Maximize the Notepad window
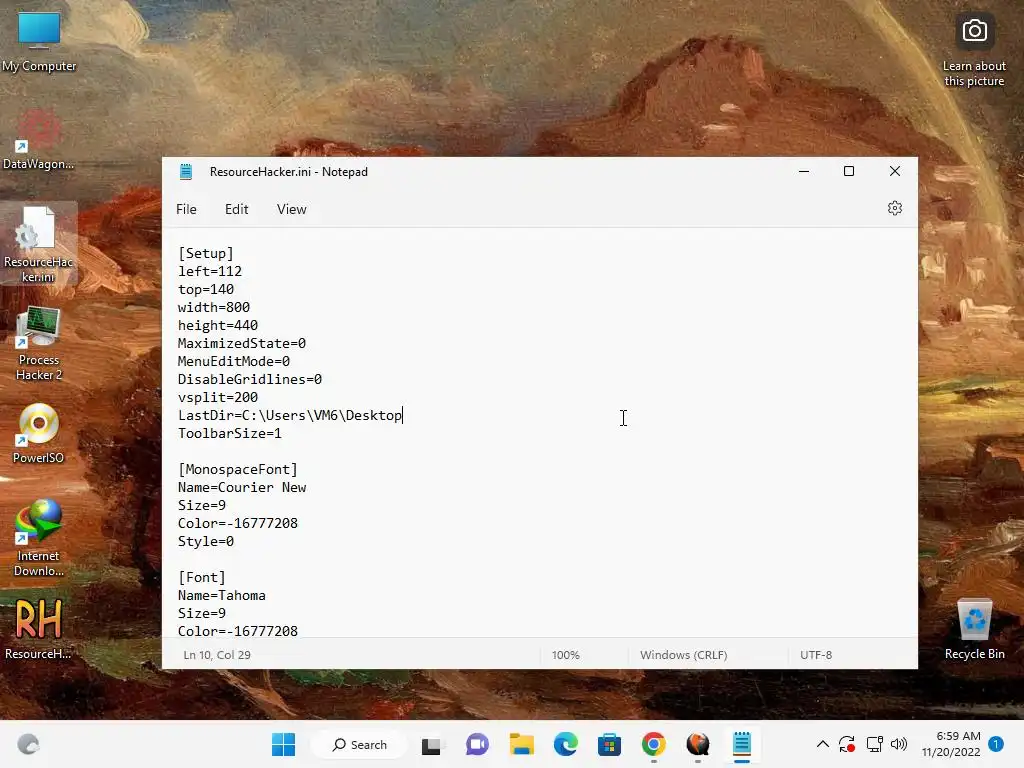This screenshot has height=768, width=1024. coord(849,171)
